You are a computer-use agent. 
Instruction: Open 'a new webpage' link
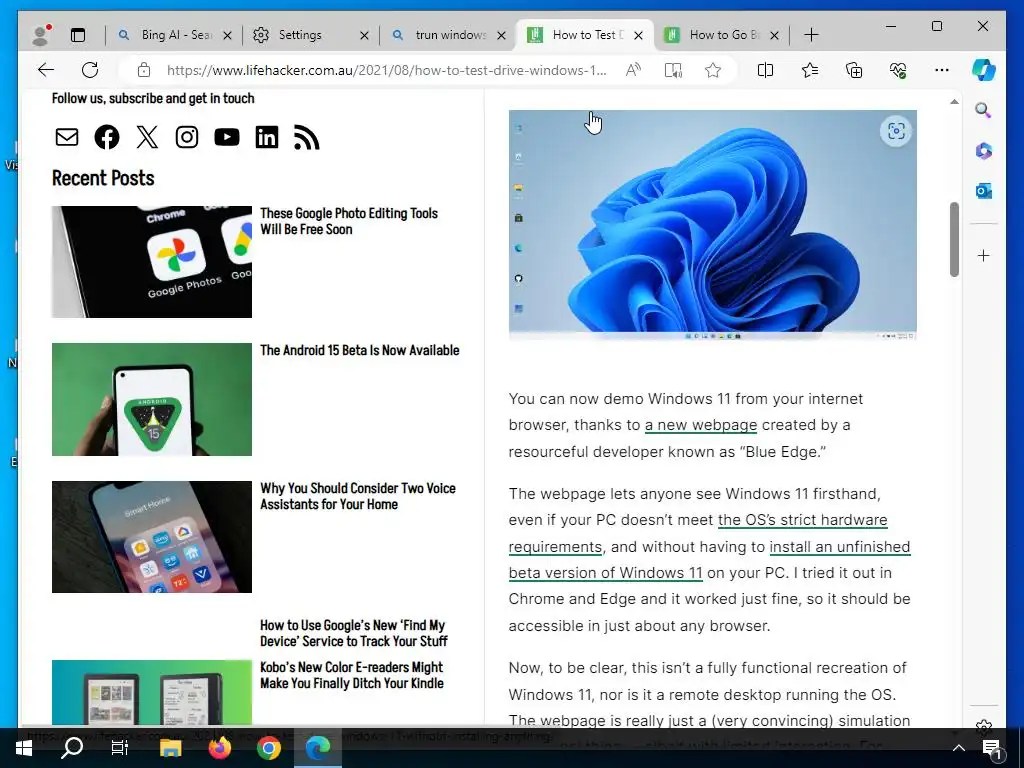(x=701, y=425)
